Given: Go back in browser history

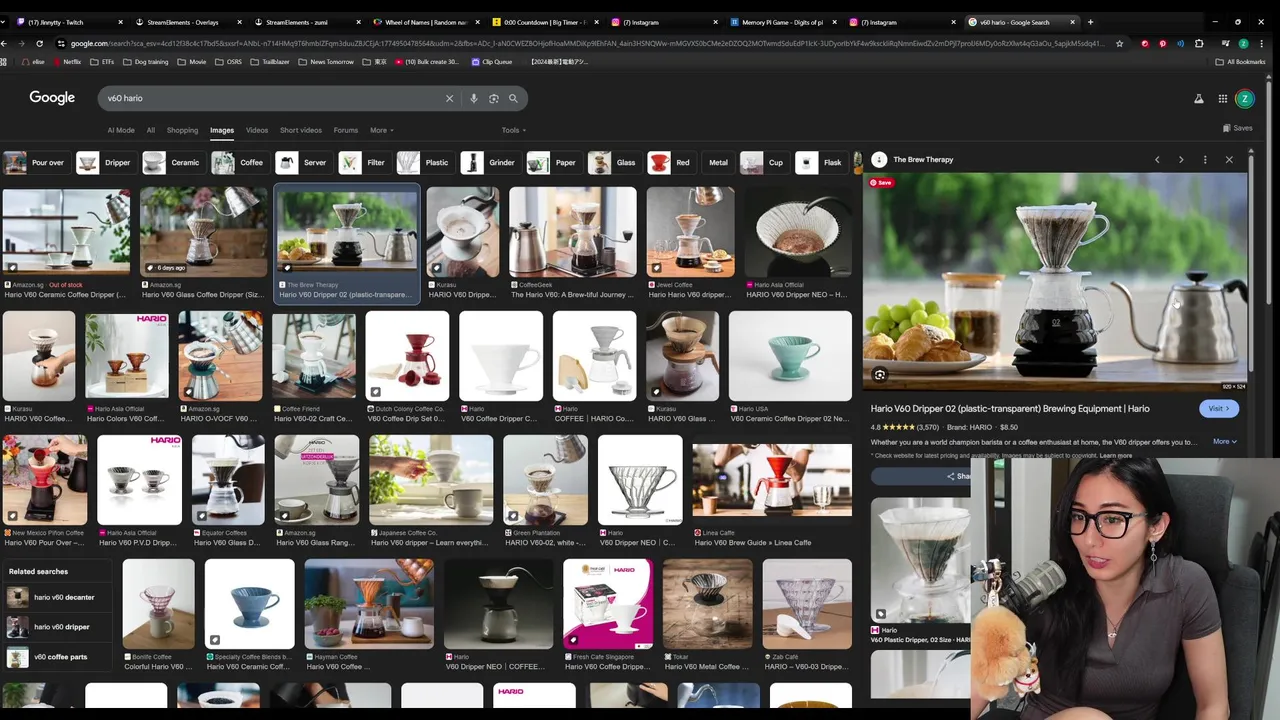Looking at the screenshot, I should [4, 43].
